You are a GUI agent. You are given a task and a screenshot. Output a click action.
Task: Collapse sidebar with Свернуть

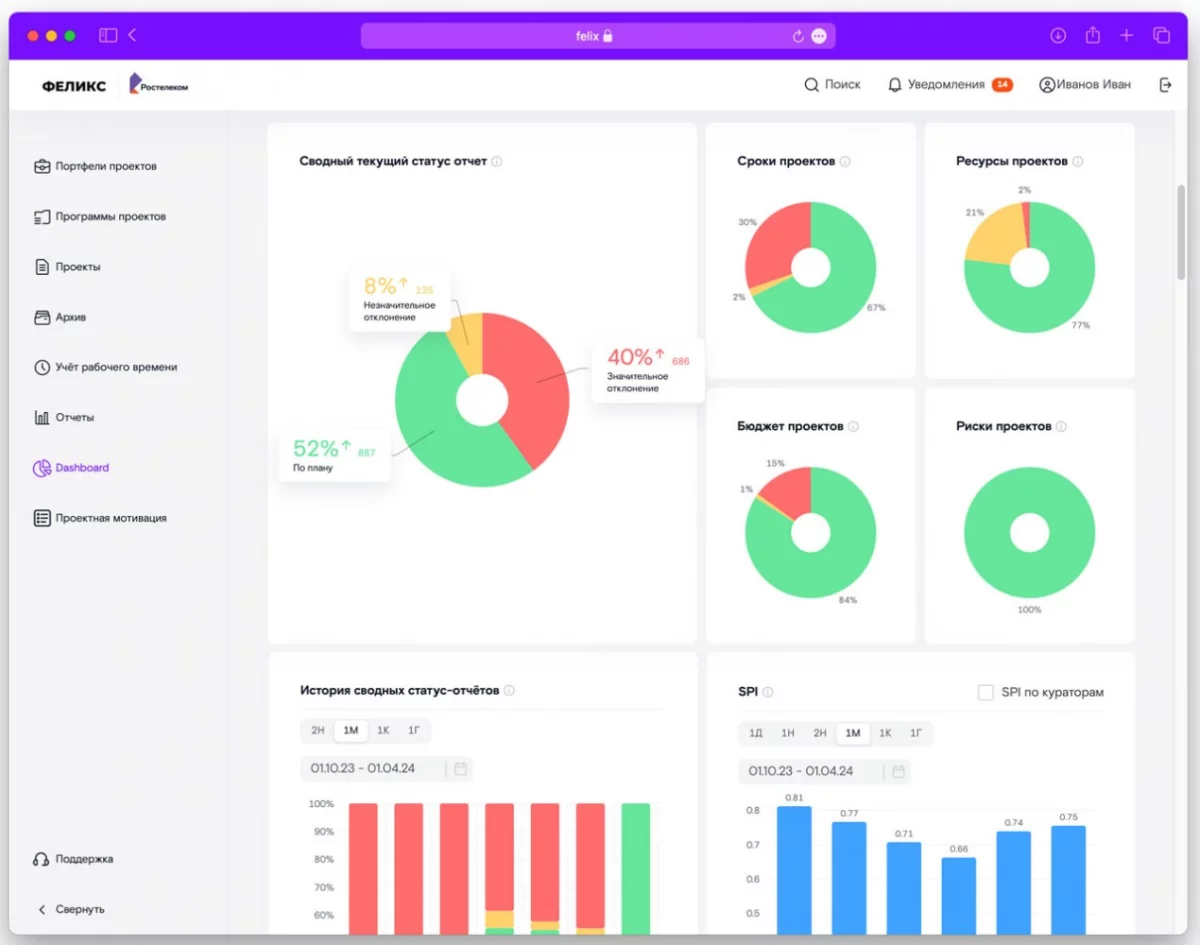[71, 909]
